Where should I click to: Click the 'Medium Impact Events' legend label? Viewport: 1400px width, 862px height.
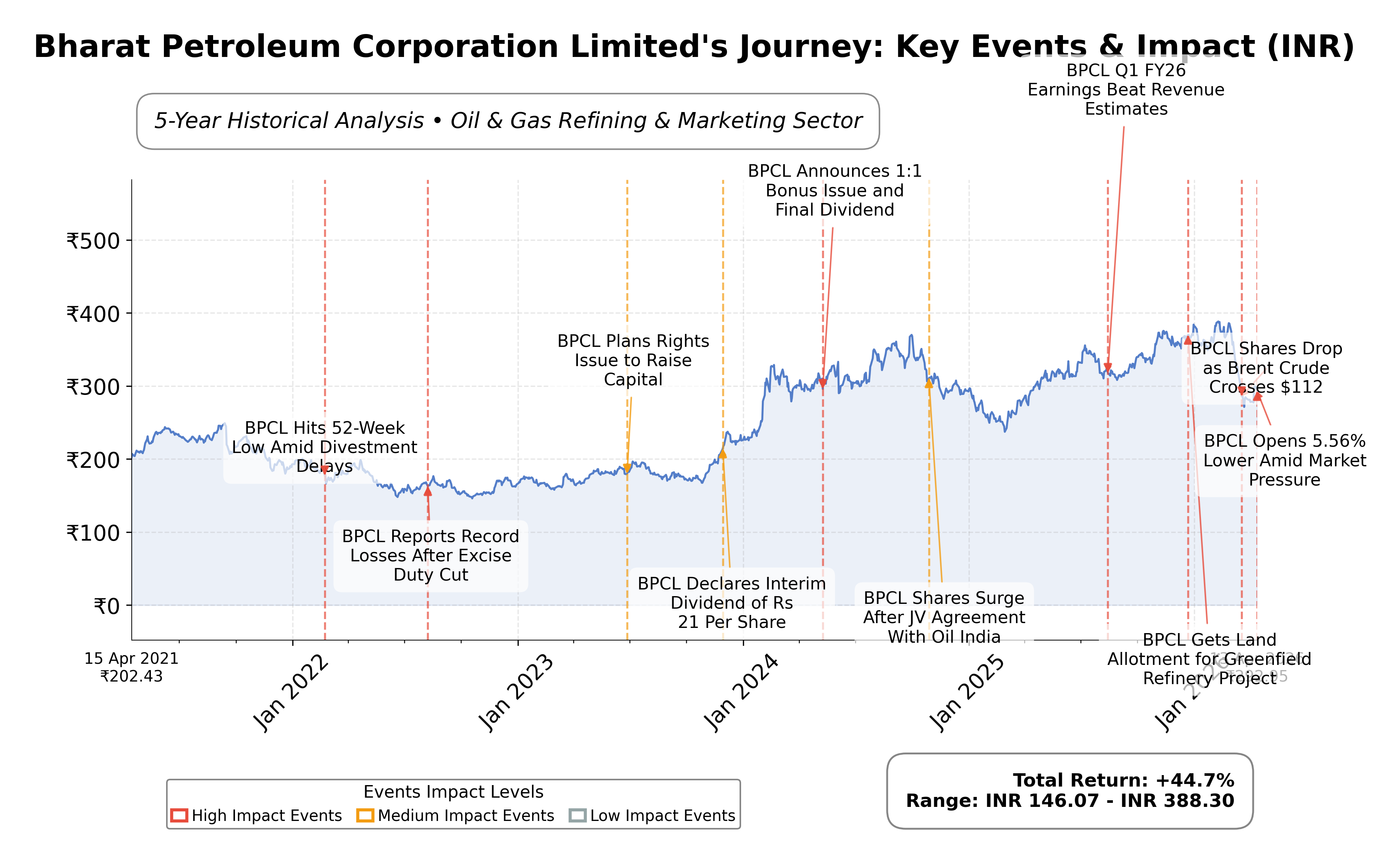tap(466, 816)
